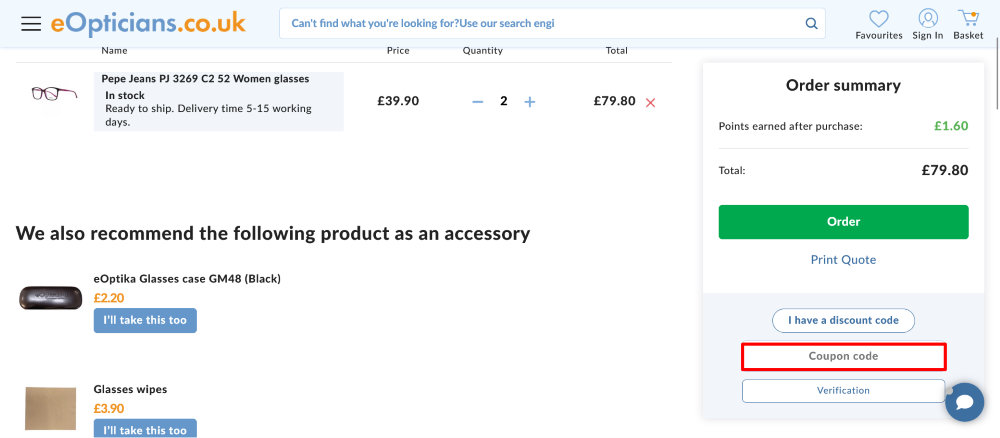Click the Order summary heading

tap(843, 85)
